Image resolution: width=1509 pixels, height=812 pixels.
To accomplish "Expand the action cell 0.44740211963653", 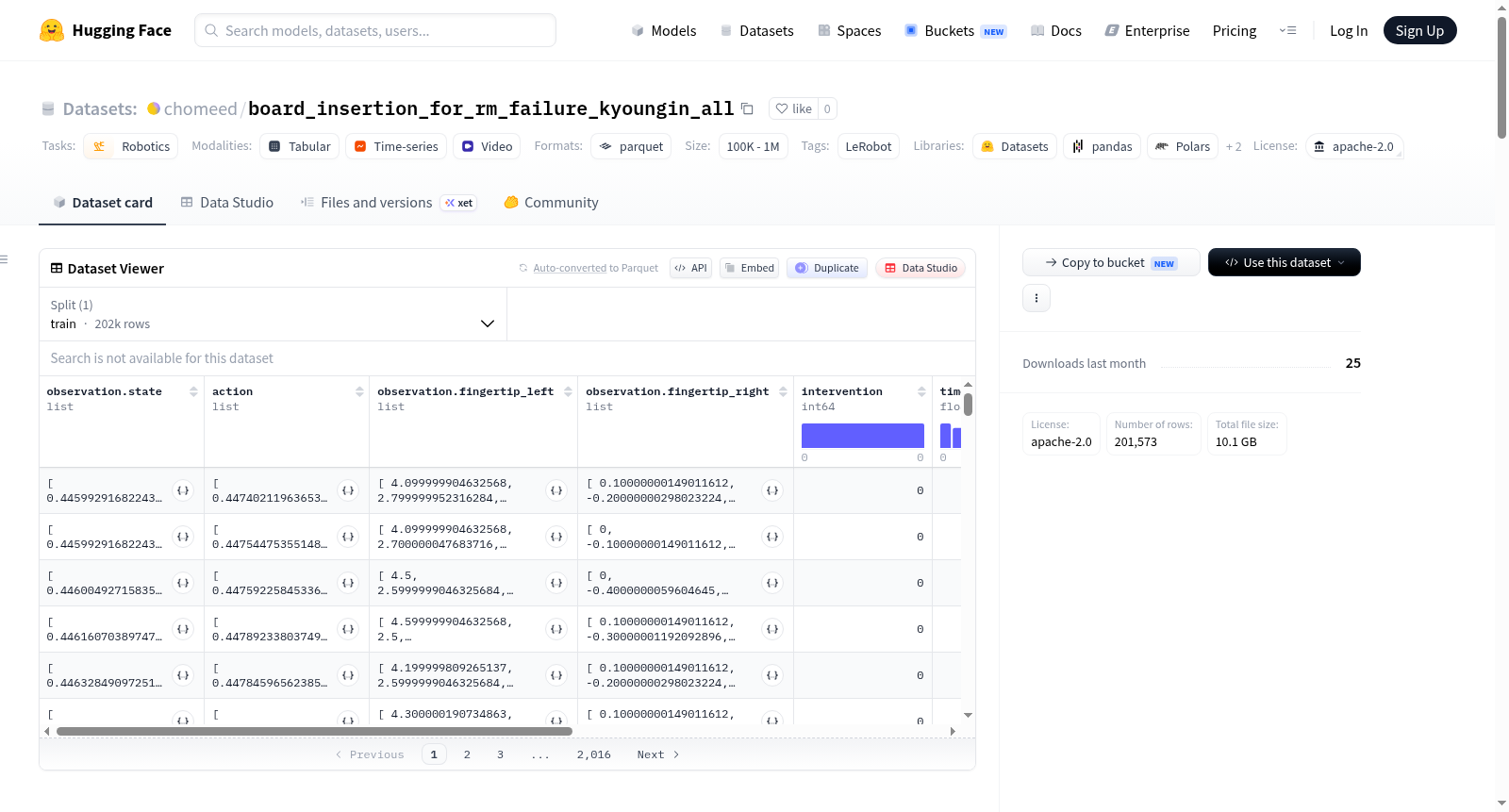I will 348,490.
